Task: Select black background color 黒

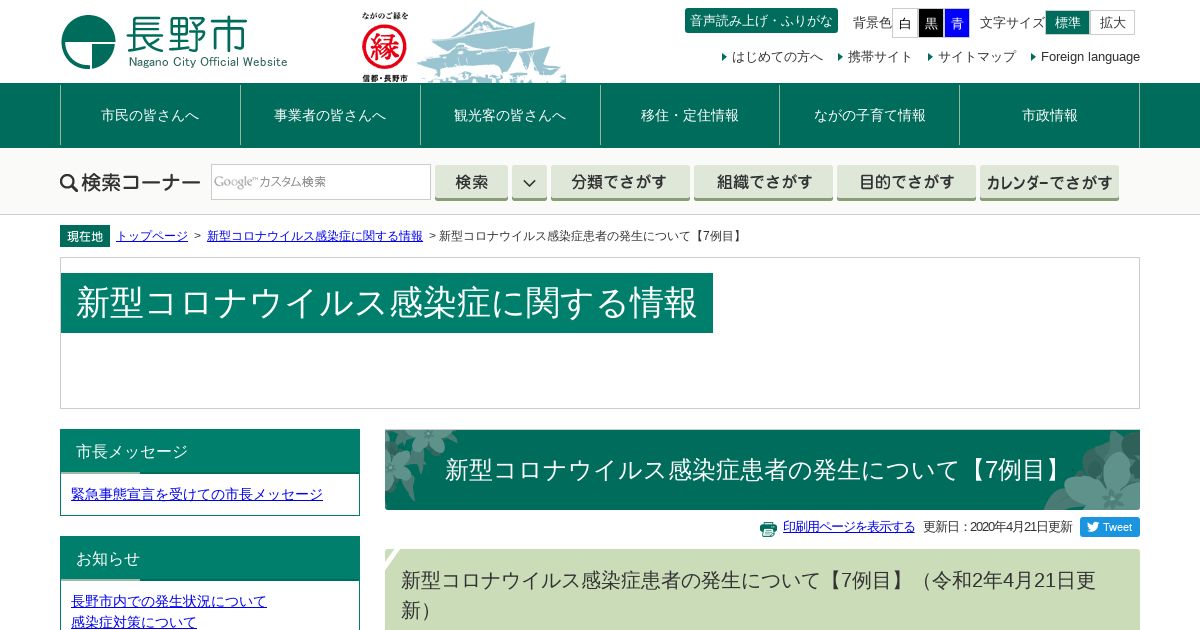Action: point(931,22)
